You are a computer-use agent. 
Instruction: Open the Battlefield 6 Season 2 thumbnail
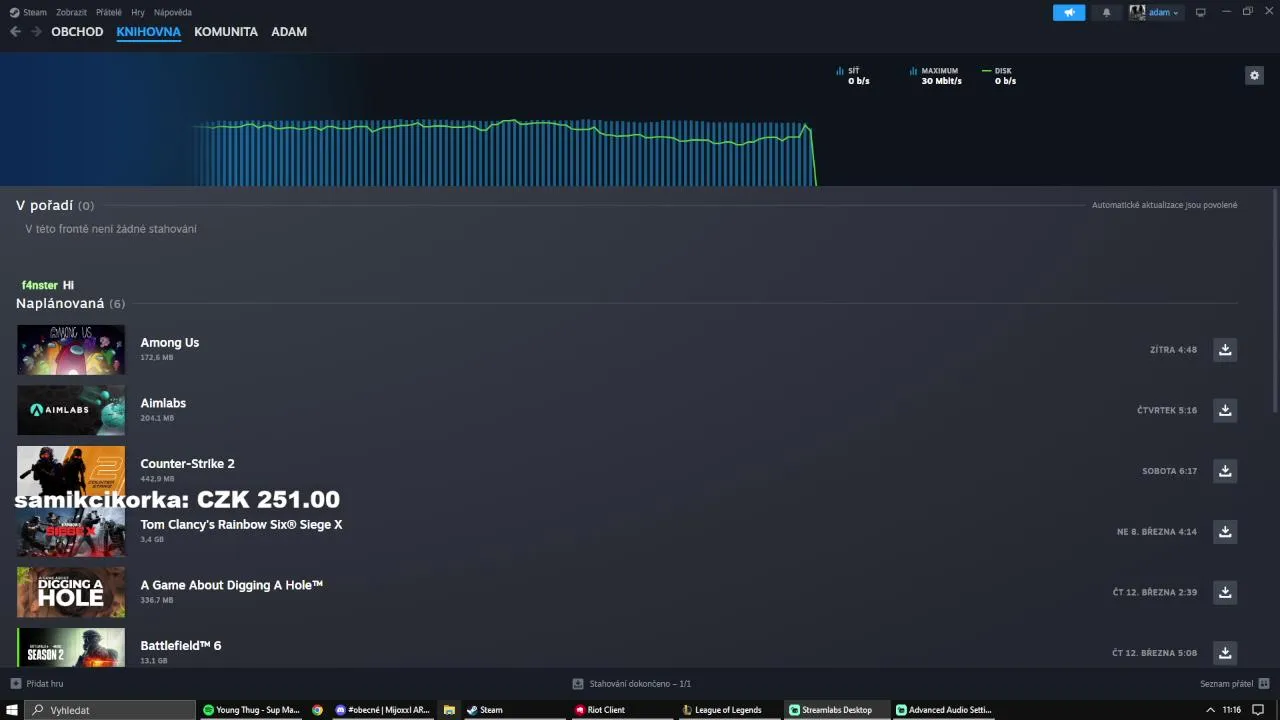71,647
